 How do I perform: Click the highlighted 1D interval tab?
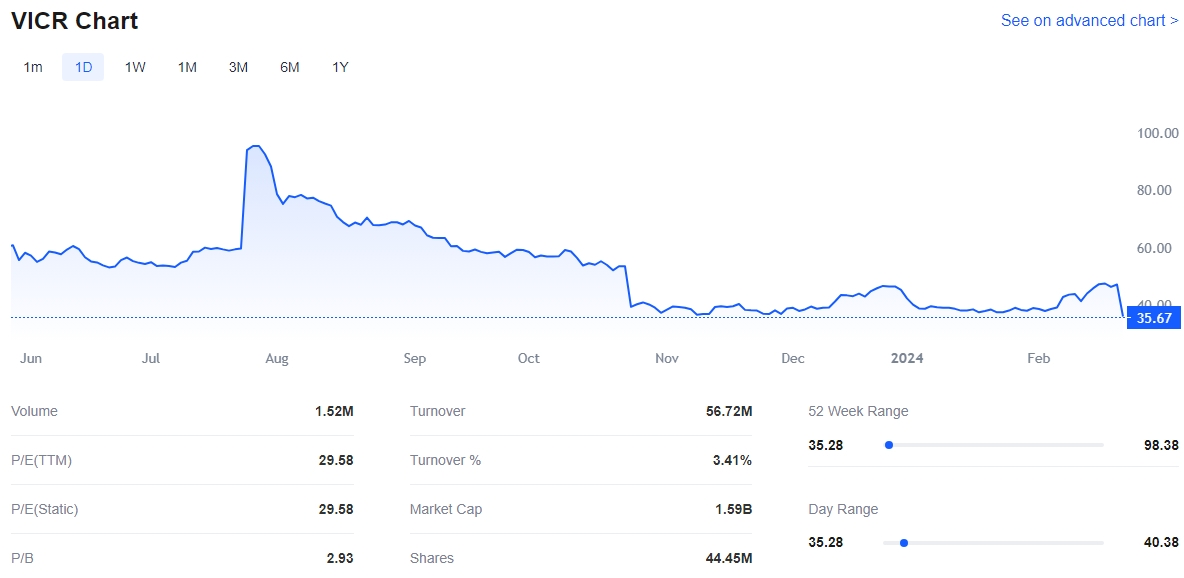pos(83,67)
